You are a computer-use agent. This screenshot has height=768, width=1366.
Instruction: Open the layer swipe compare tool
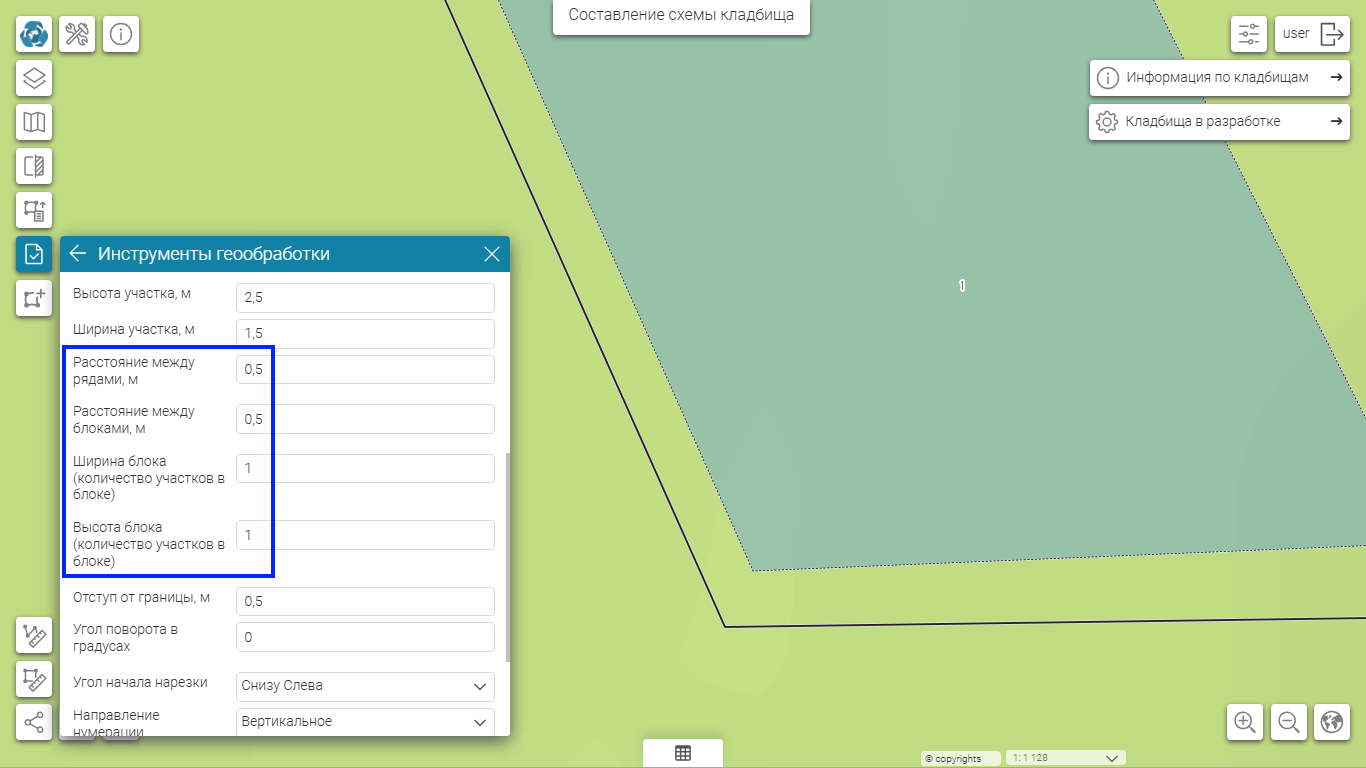[34, 166]
